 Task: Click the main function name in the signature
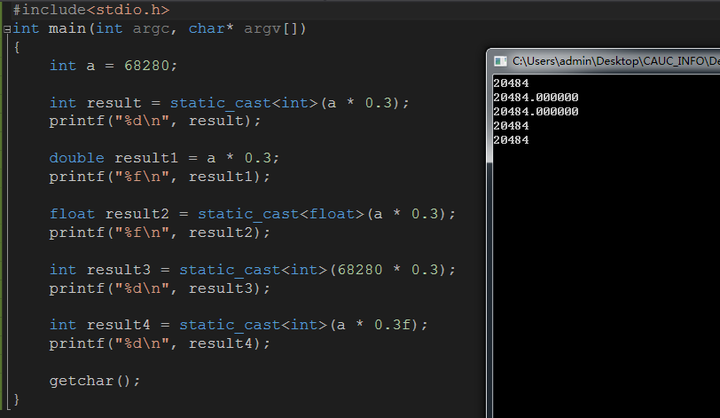coord(67,28)
